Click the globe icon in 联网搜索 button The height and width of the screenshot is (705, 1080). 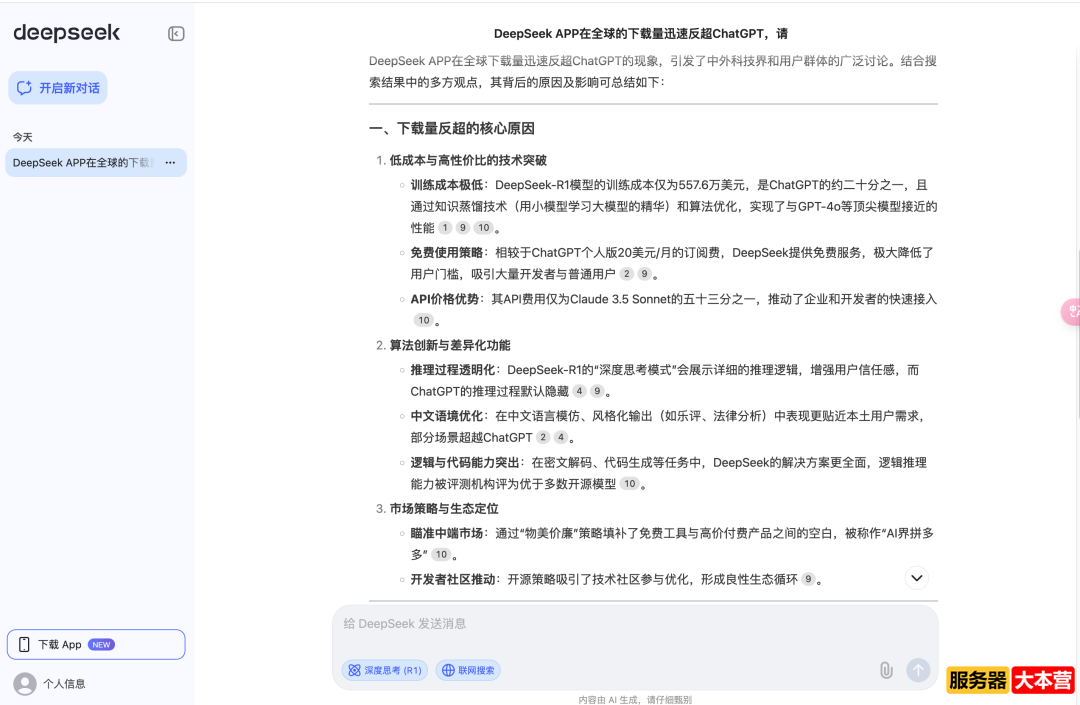pyautogui.click(x=448, y=670)
